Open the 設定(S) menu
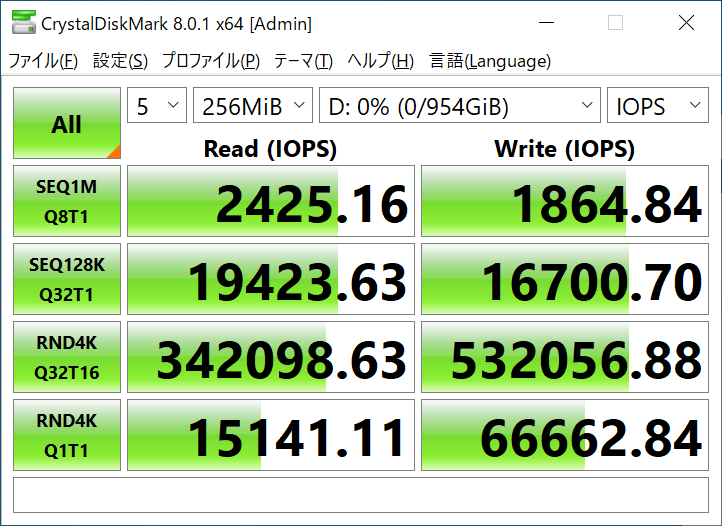The image size is (722, 526). 120,61
